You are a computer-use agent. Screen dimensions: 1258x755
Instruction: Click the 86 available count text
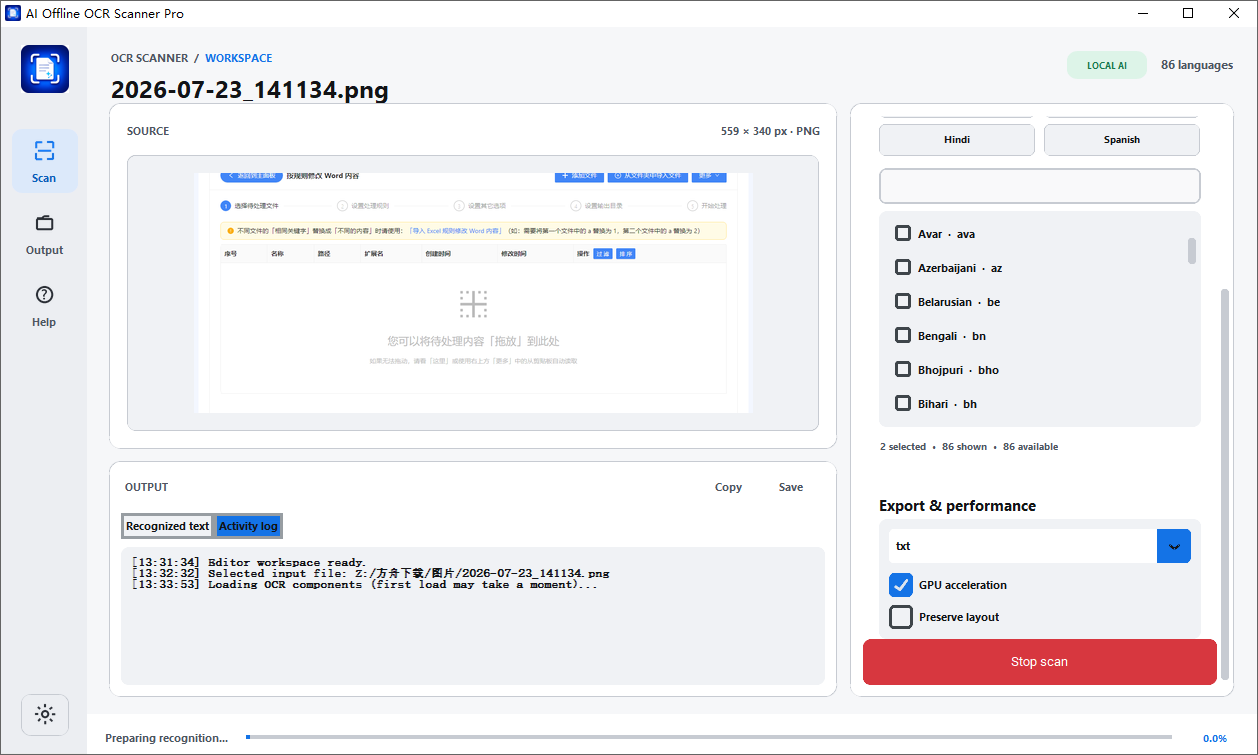[1030, 447]
